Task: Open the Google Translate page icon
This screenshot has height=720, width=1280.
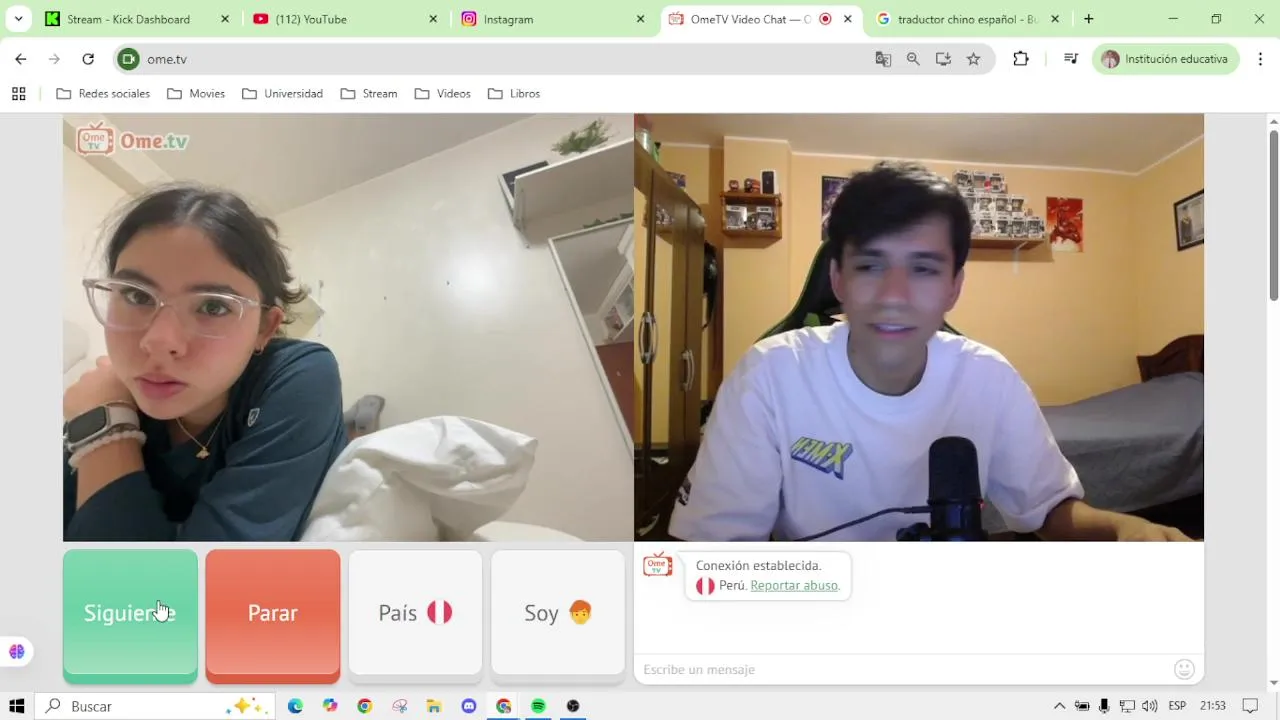Action: coord(883,59)
